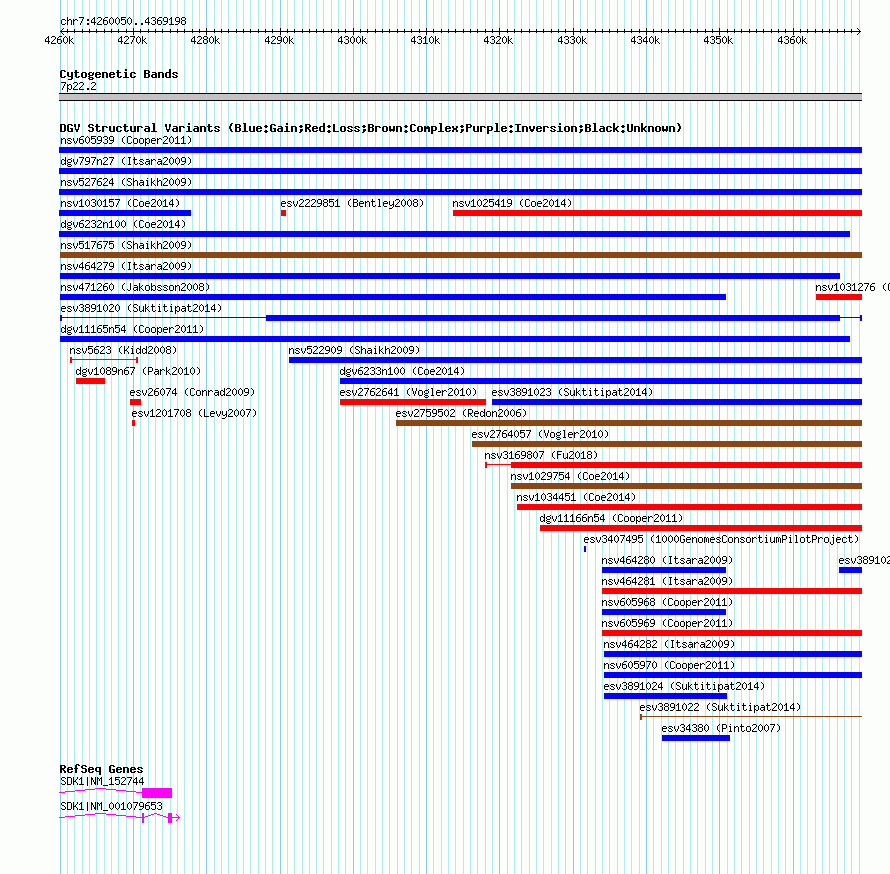Click the nsv464281 (Itsara2009) label
Image resolution: width=890 pixels, height=874 pixels.
667,581
